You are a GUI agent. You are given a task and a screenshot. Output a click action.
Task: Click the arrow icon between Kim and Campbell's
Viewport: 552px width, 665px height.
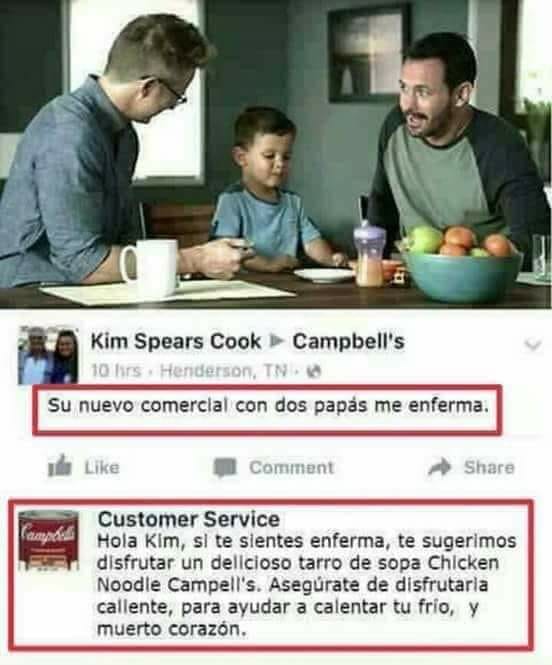coord(276,341)
